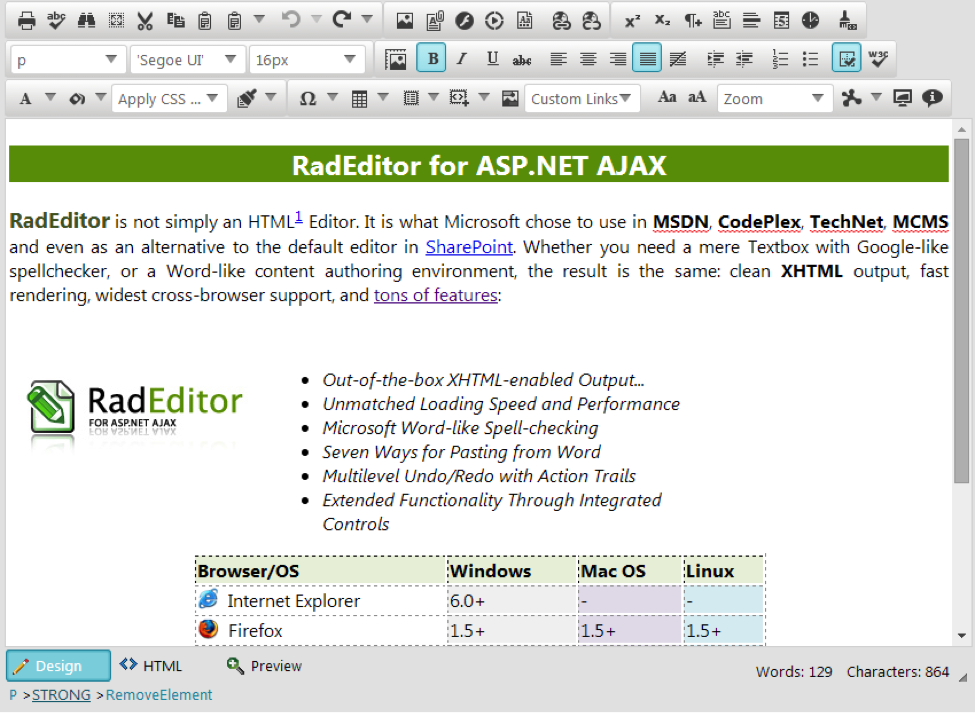
Task: Open the About dialog (info icon)
Action: click(x=932, y=98)
